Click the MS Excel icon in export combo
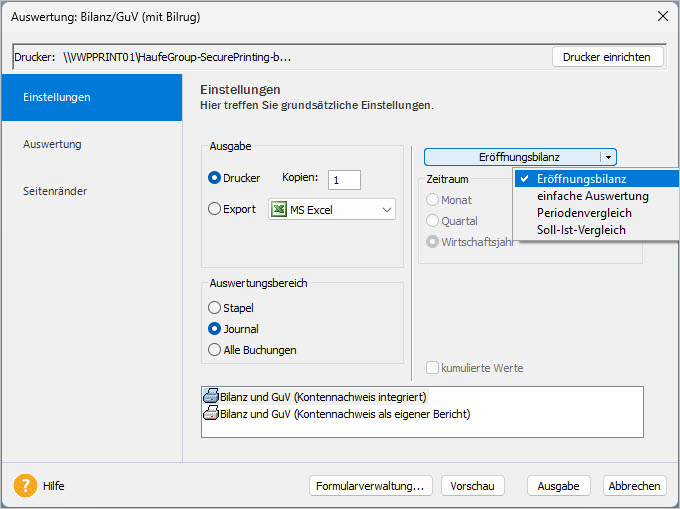The image size is (680, 509). 278,210
